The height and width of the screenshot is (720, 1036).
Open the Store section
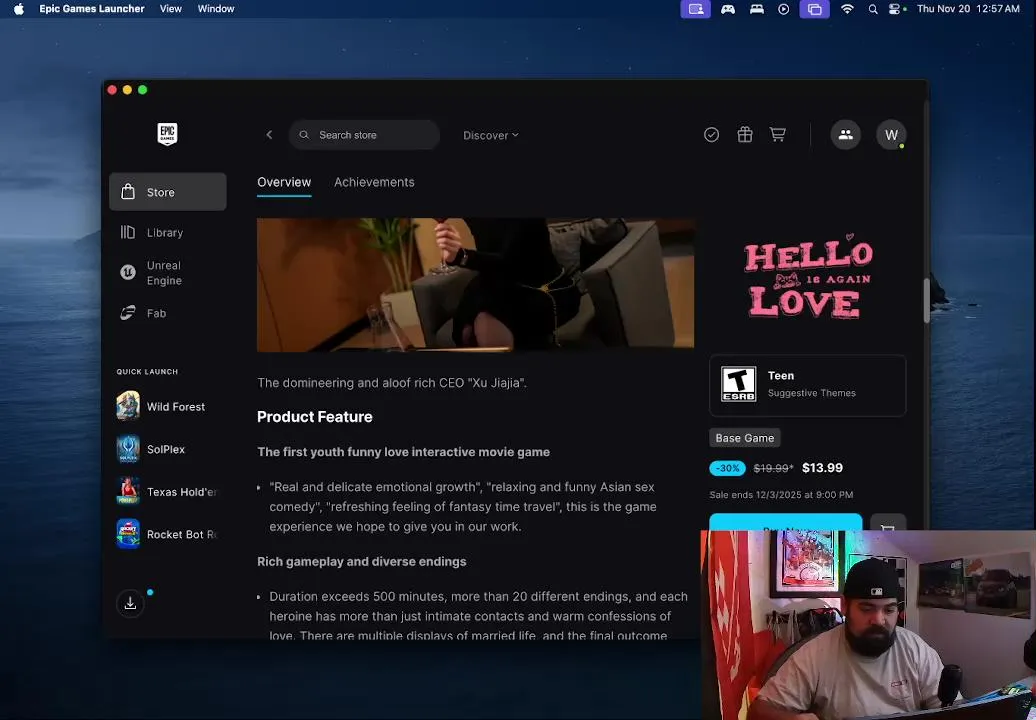168,192
